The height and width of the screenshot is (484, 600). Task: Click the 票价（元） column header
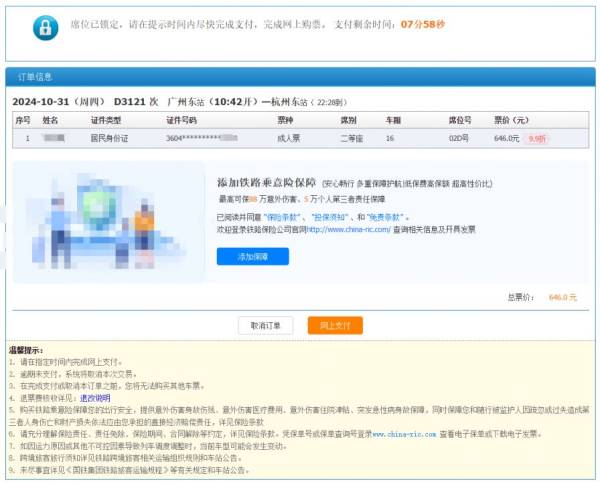tap(512, 120)
